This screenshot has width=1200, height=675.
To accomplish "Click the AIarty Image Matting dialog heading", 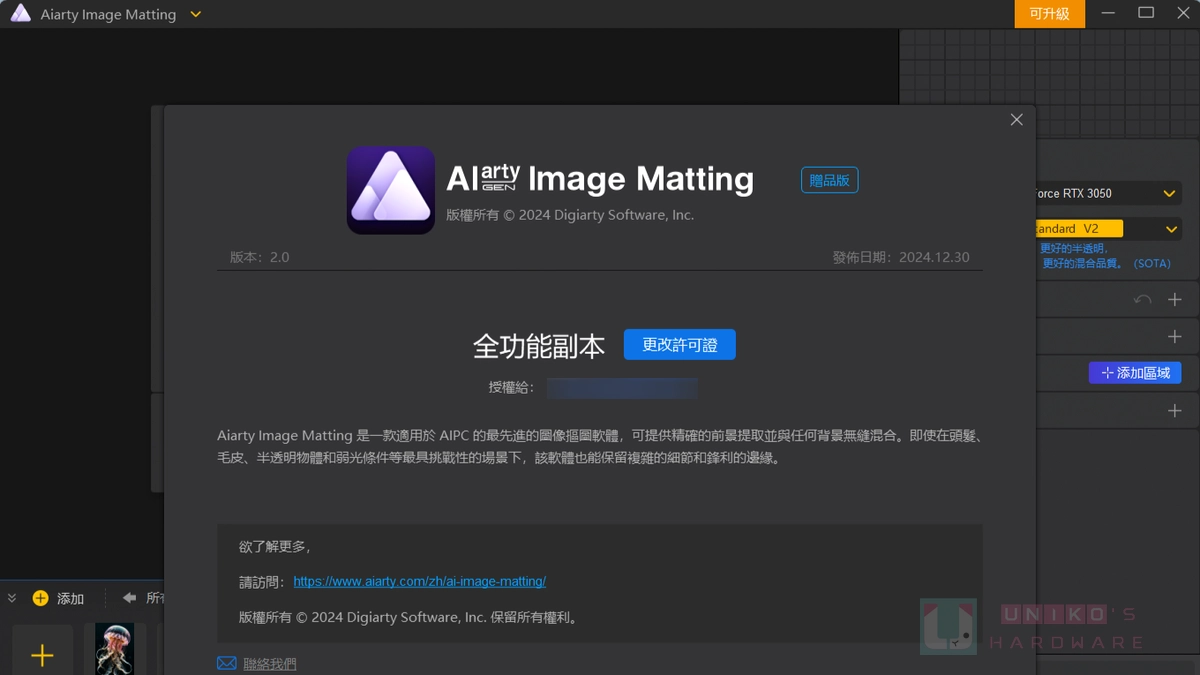I will [x=600, y=179].
